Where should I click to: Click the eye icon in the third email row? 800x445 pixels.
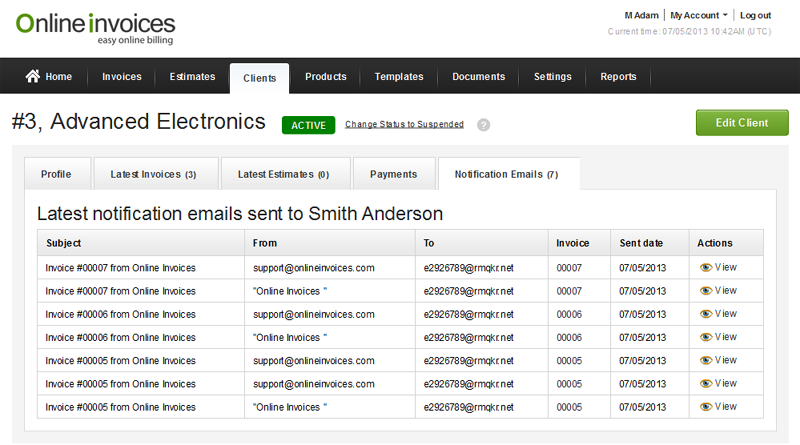click(x=706, y=314)
